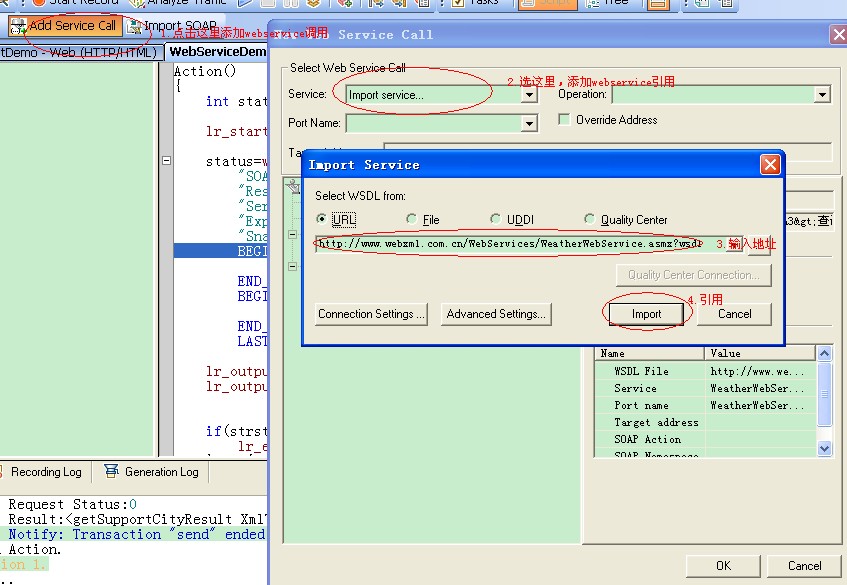Image resolution: width=847 pixels, height=585 pixels.
Task: Click the Add Service Call toolbar icon
Action: click(x=17, y=26)
